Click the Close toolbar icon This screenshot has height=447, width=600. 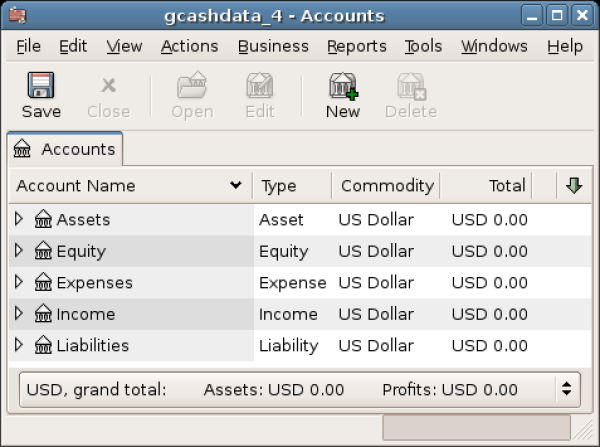point(108,87)
